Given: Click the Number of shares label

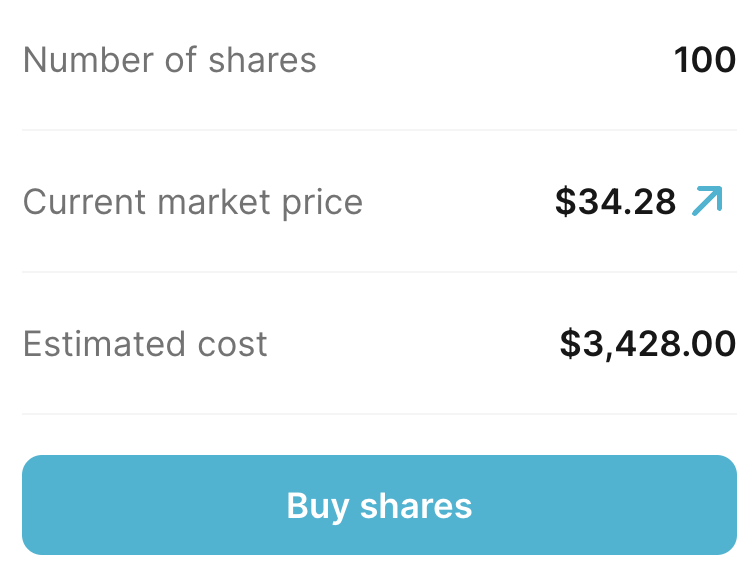Looking at the screenshot, I should pyautogui.click(x=169, y=60).
